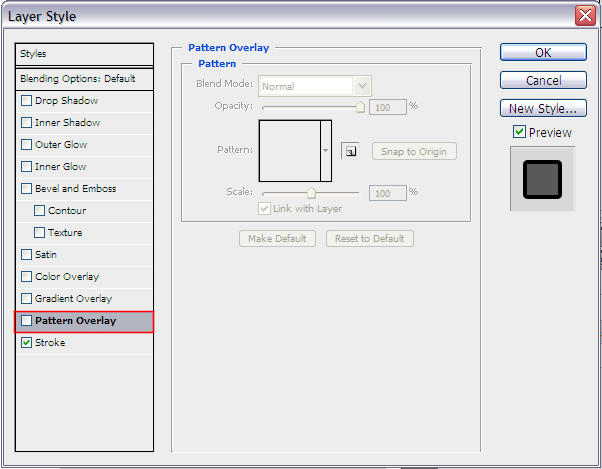Viewport: 602px width, 469px height.
Task: Uncheck the Stroke checkbox
Action: (x=26, y=343)
